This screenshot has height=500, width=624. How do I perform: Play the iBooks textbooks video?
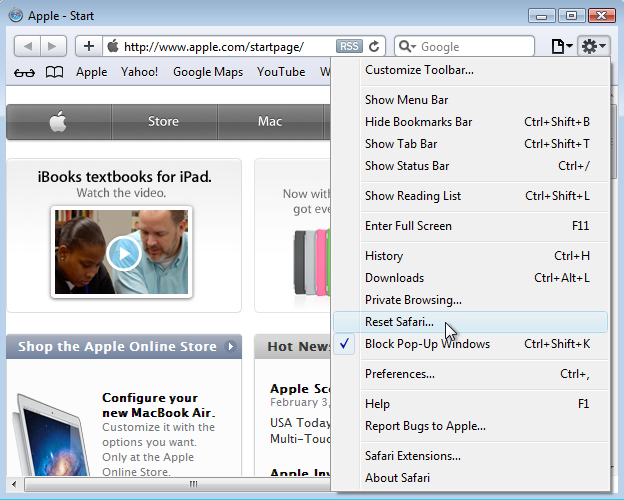pos(124,254)
